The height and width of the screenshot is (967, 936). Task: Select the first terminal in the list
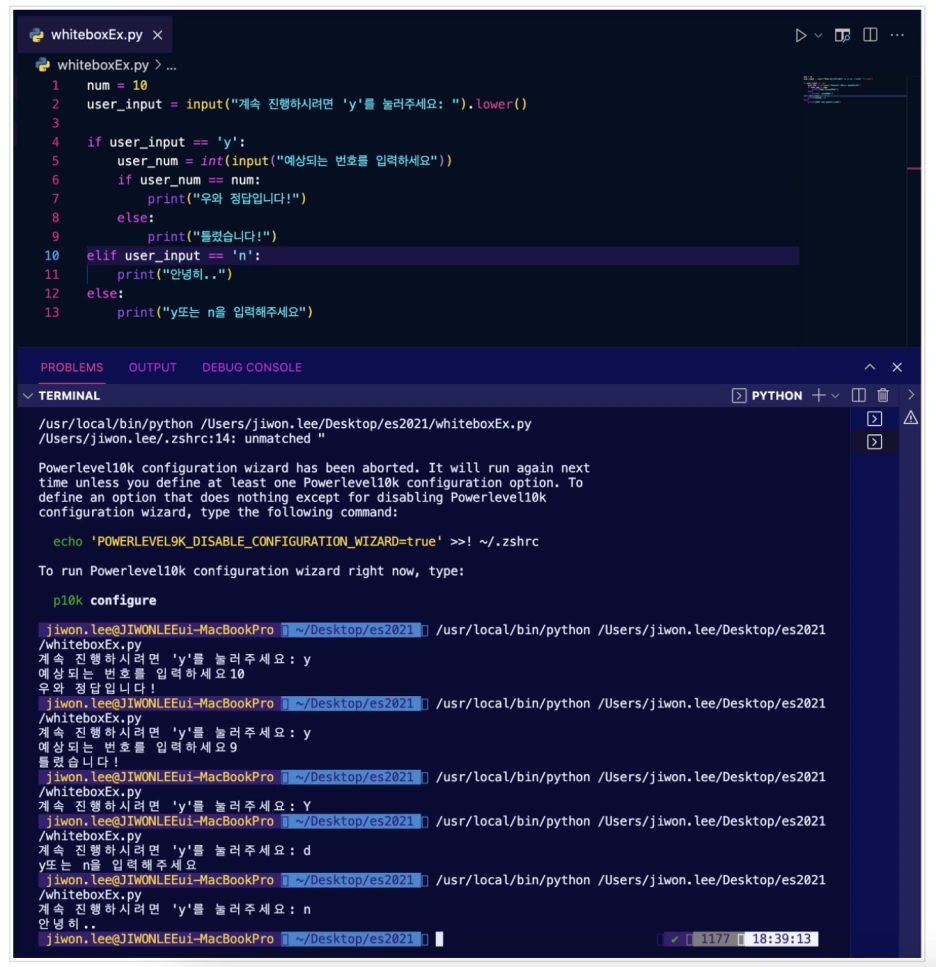(x=874, y=419)
